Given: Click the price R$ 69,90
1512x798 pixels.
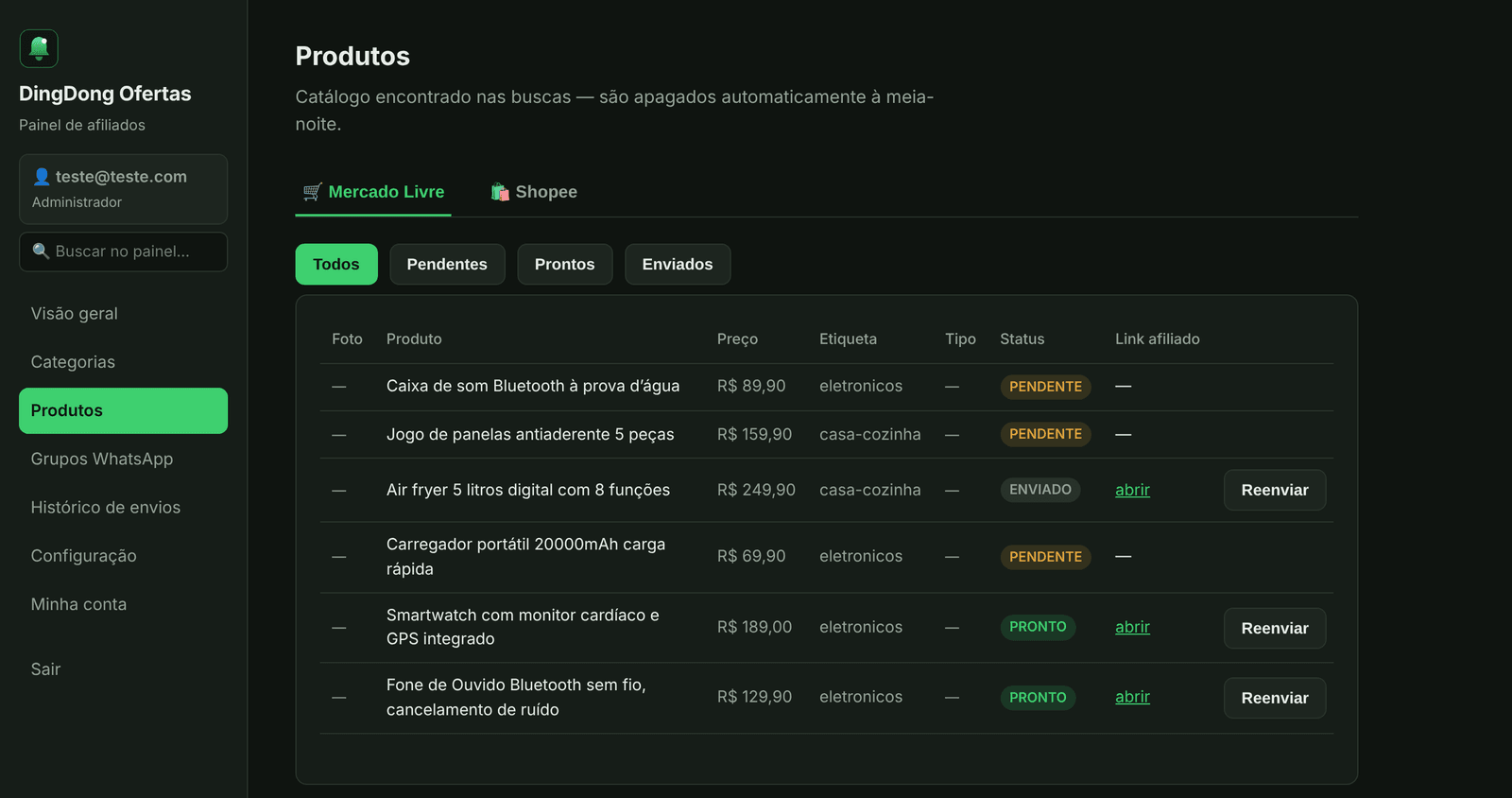Looking at the screenshot, I should pos(751,556).
